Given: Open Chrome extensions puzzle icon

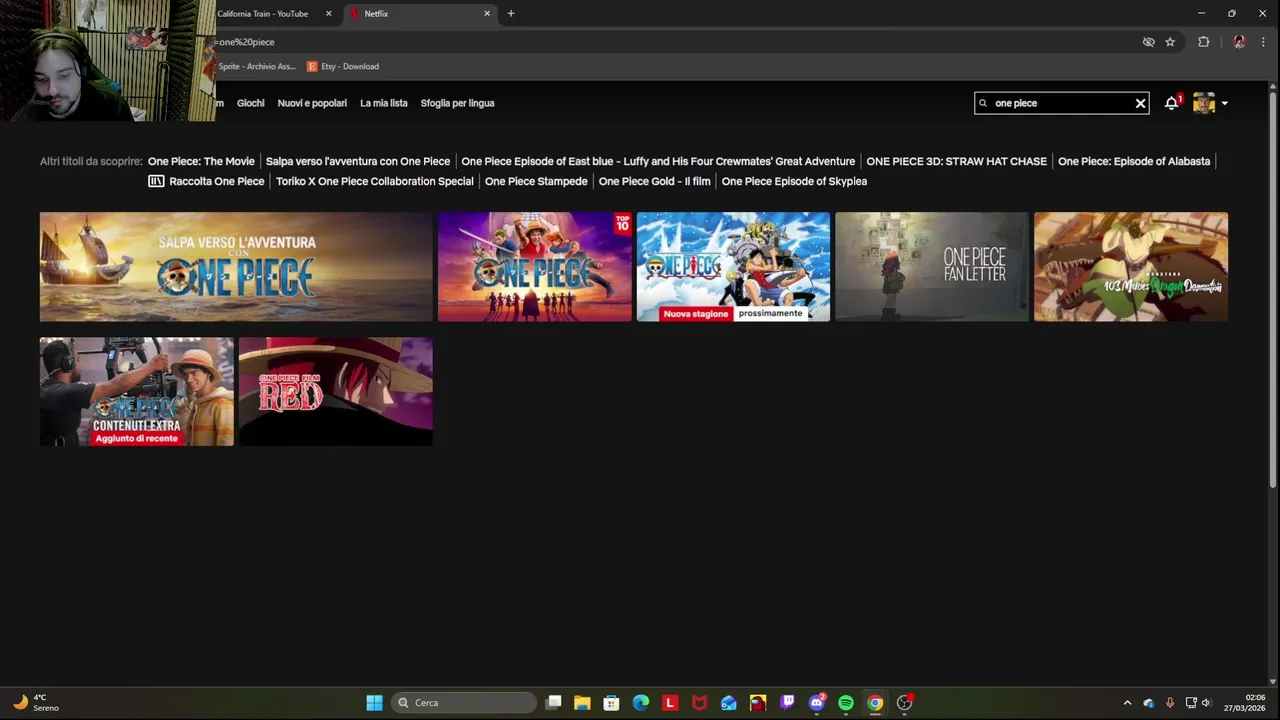Looking at the screenshot, I should click(1203, 42).
